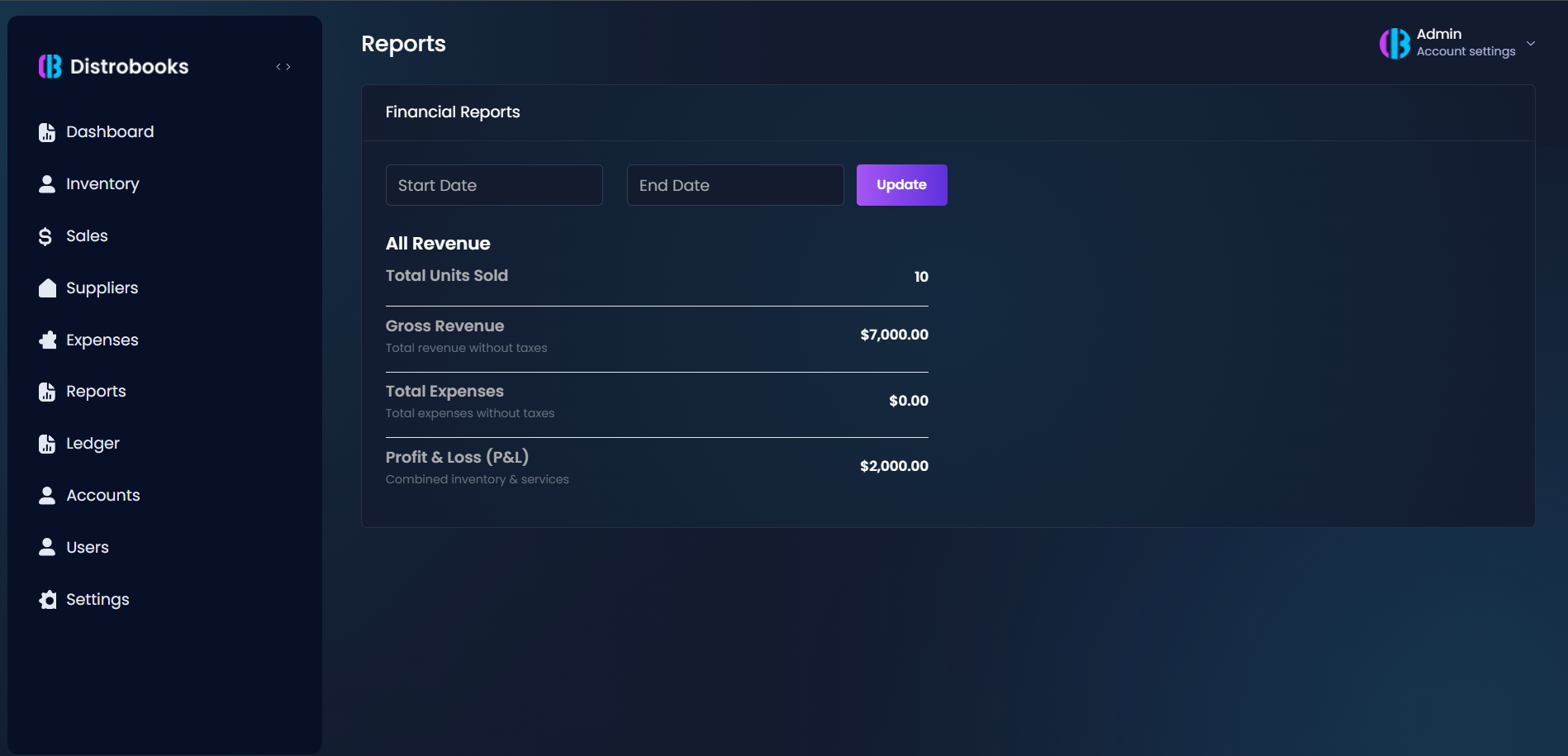This screenshot has width=1568, height=756.
Task: Click the Sales dollar sign icon
Action: 45,236
